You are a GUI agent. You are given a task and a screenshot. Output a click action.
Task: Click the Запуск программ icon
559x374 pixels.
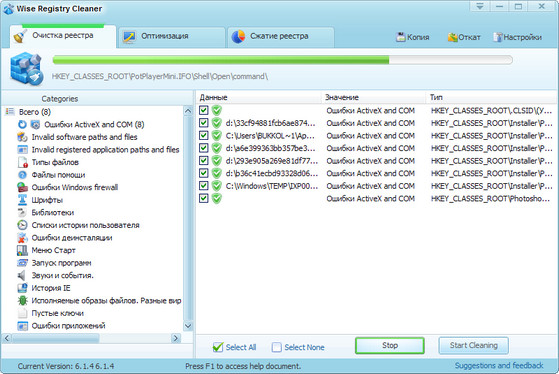click(x=22, y=263)
